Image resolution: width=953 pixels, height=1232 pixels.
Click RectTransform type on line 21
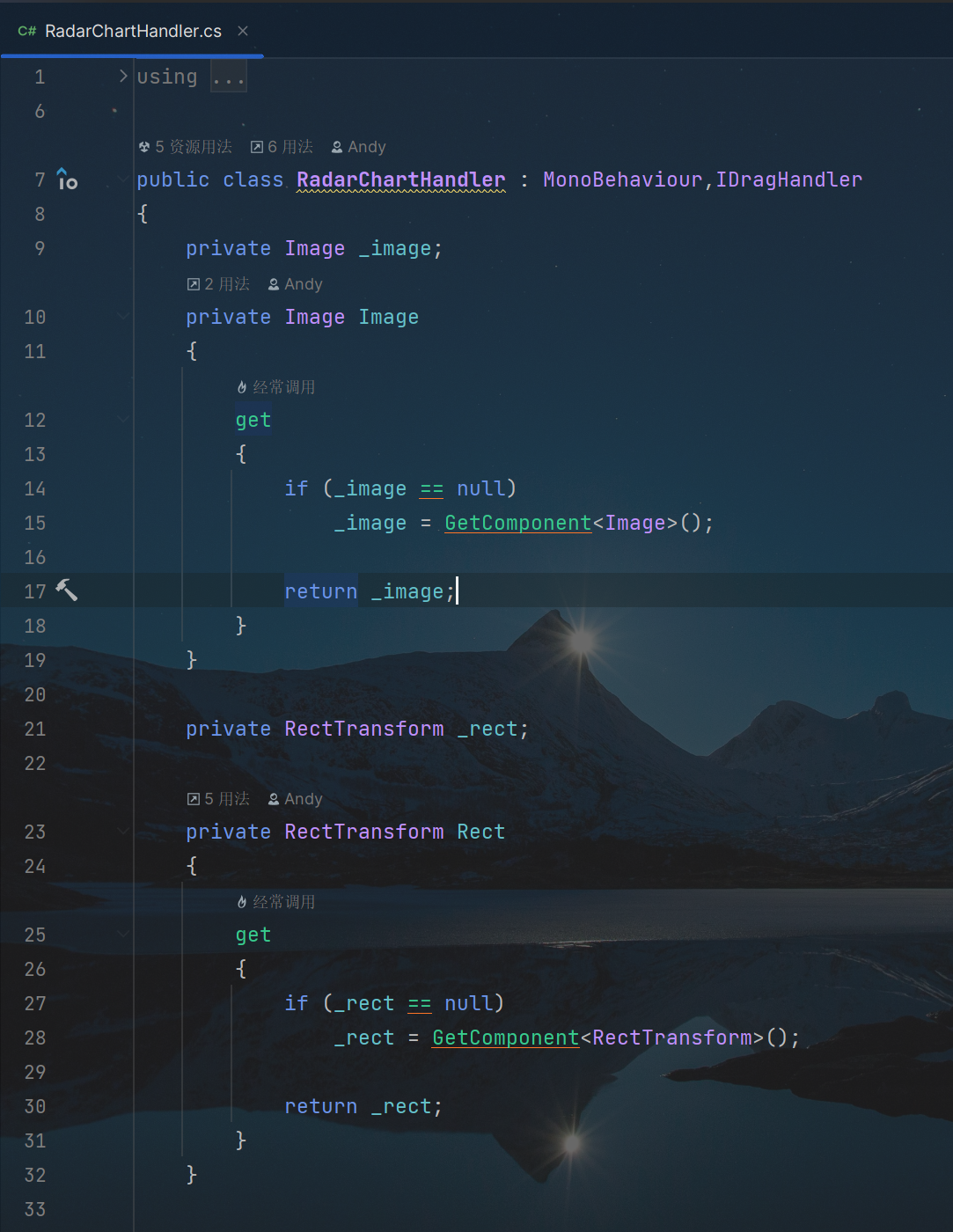pos(364,729)
